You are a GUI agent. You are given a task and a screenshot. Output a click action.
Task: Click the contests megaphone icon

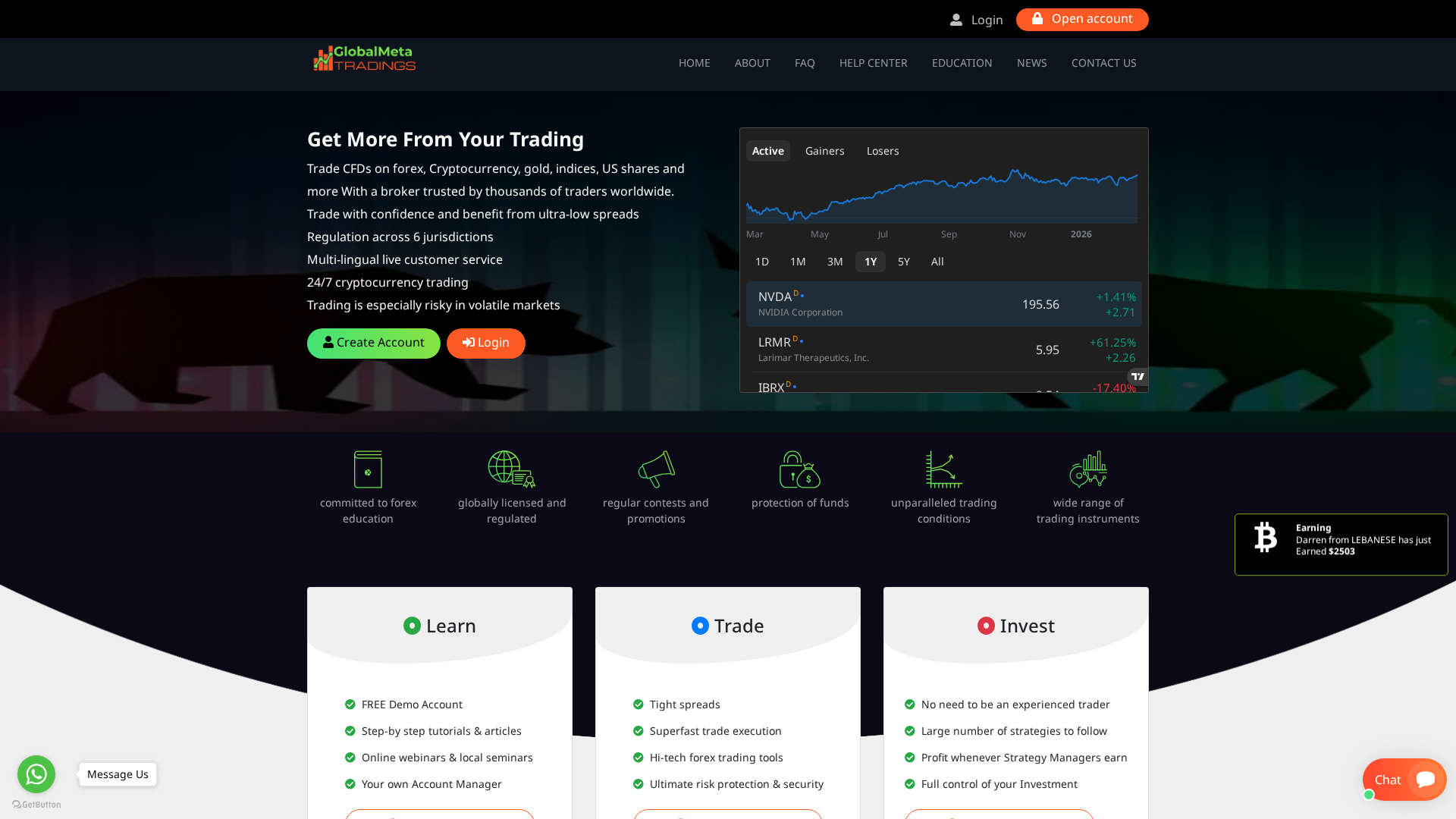(656, 469)
